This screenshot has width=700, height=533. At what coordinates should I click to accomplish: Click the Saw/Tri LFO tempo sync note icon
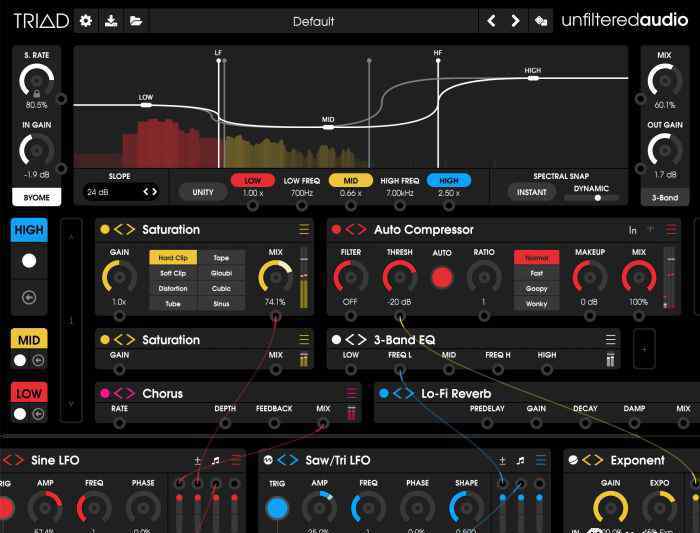pyautogui.click(x=521, y=460)
